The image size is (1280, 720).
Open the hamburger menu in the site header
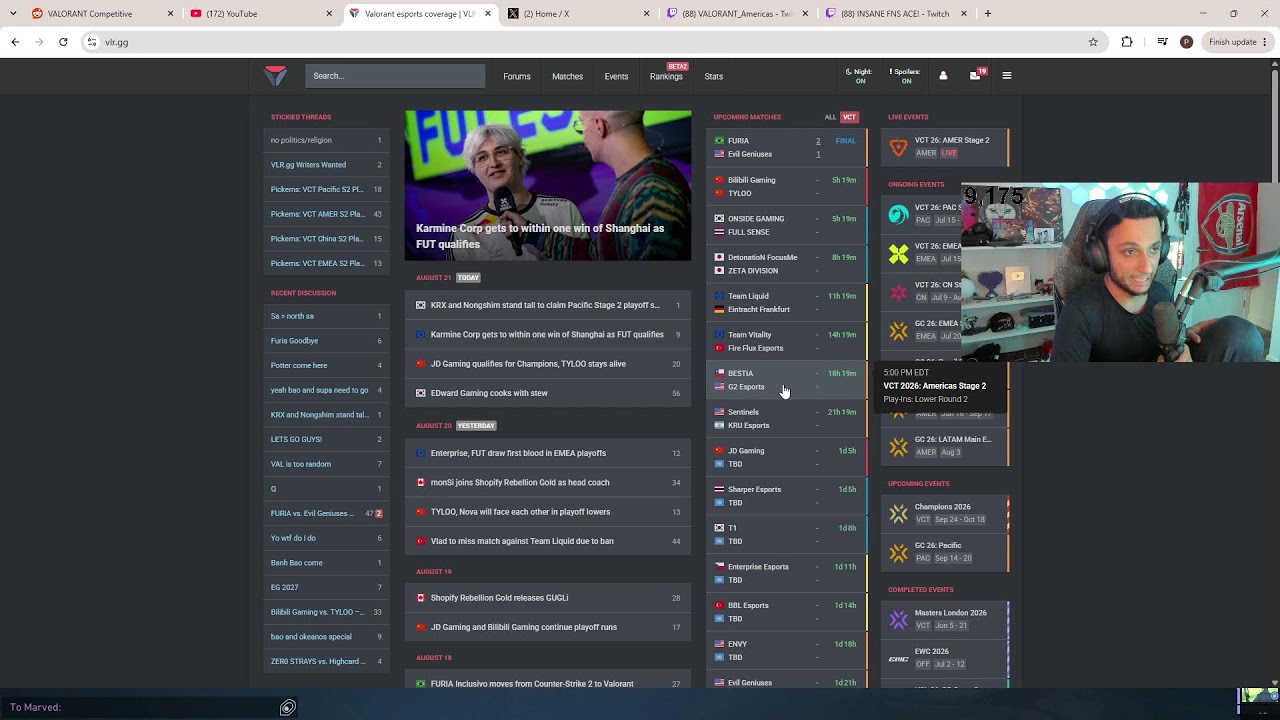click(x=1006, y=76)
